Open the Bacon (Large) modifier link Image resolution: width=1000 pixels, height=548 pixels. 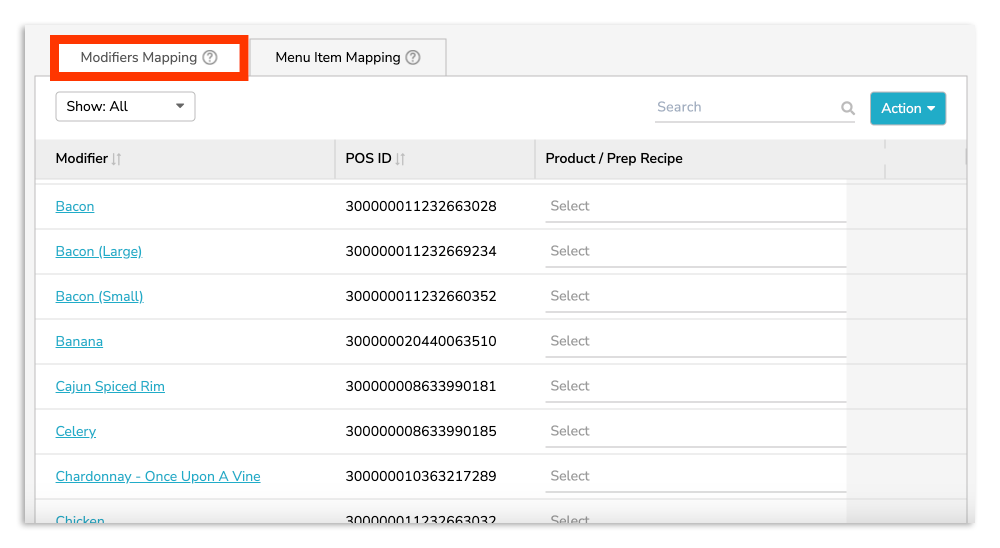[x=99, y=252]
